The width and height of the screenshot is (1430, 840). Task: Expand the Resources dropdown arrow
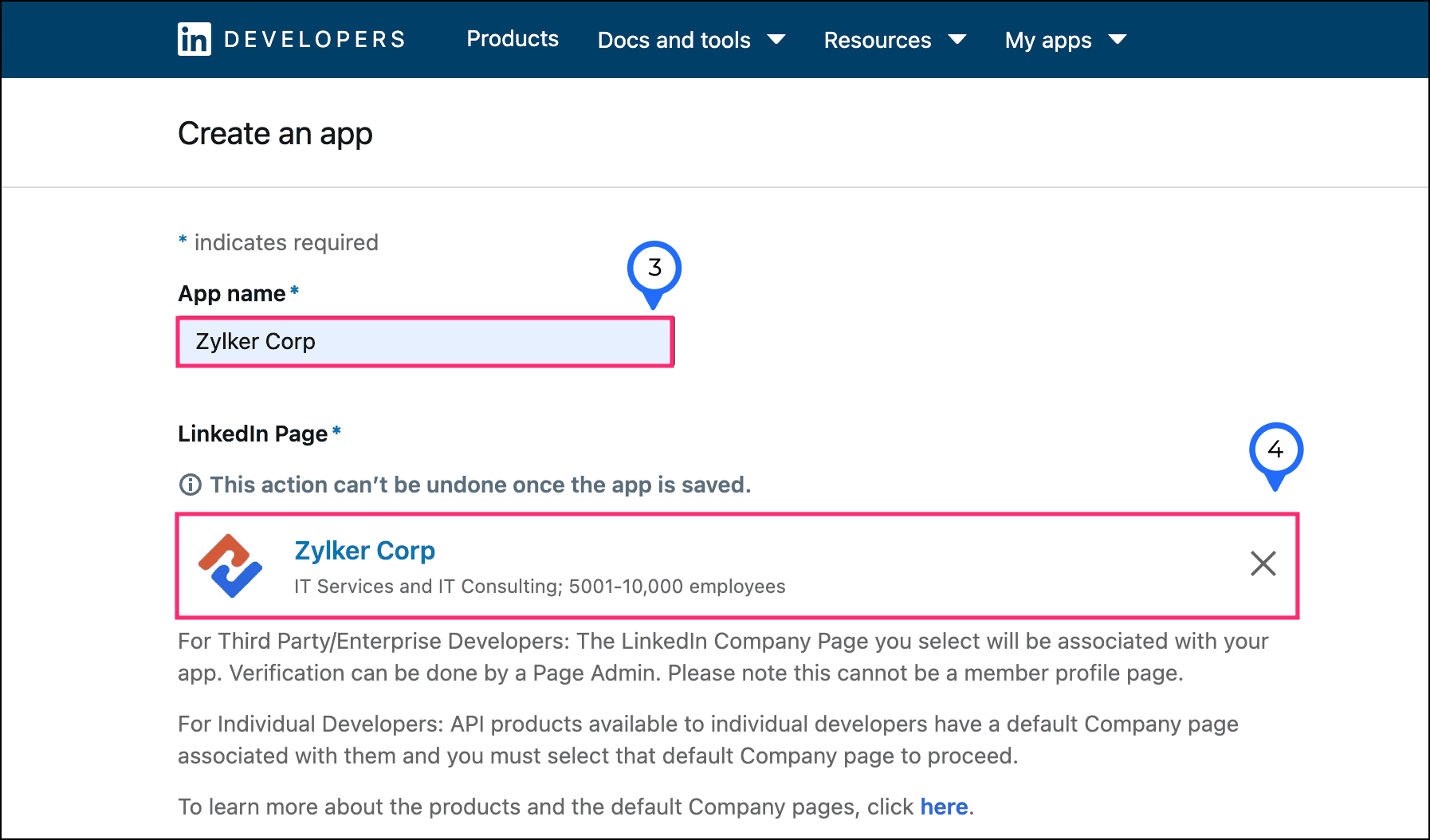coord(957,40)
